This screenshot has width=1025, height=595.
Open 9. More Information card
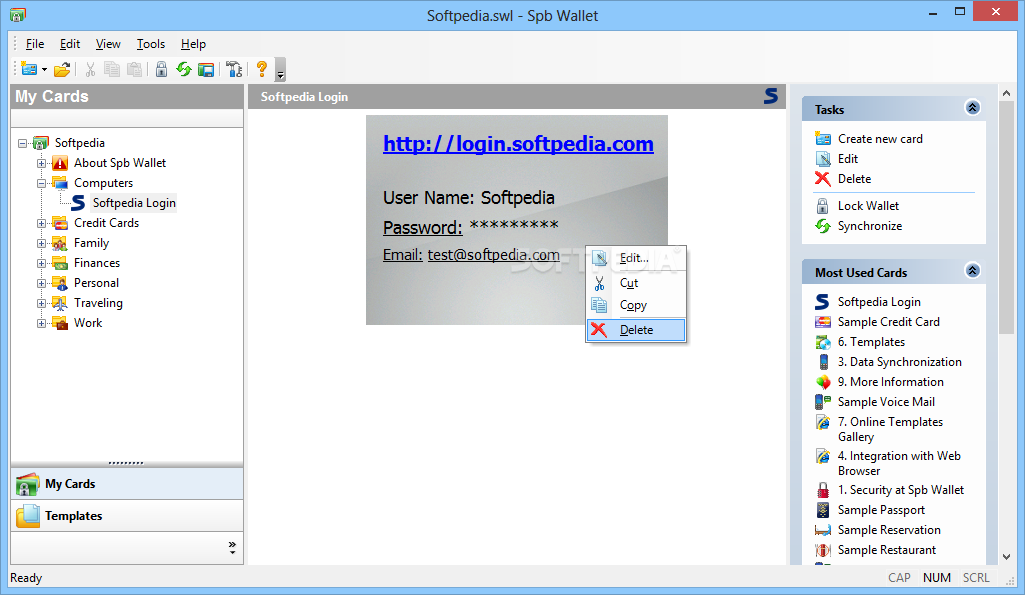(x=890, y=382)
